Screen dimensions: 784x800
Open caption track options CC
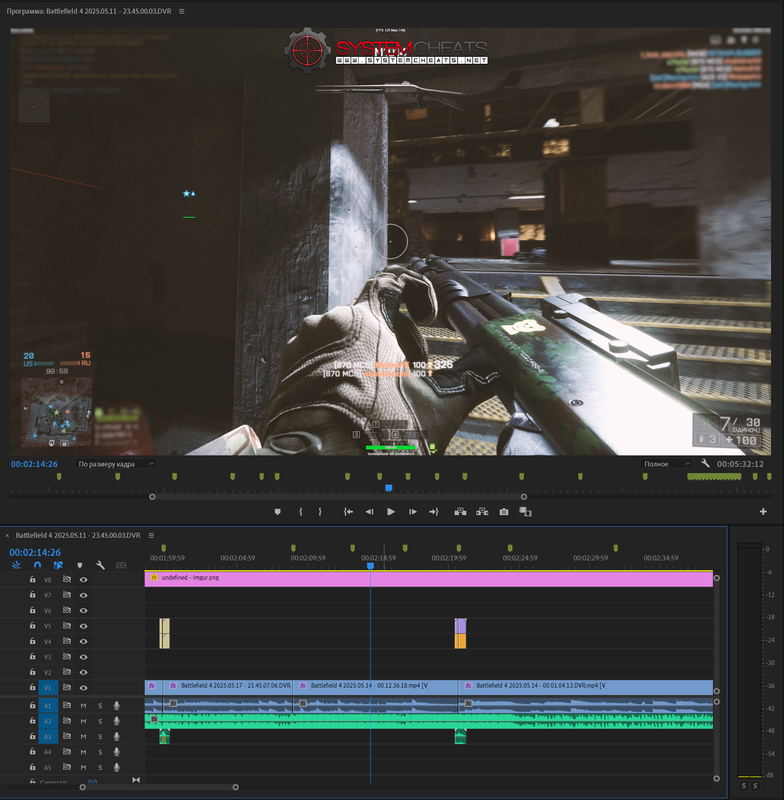tap(121, 565)
